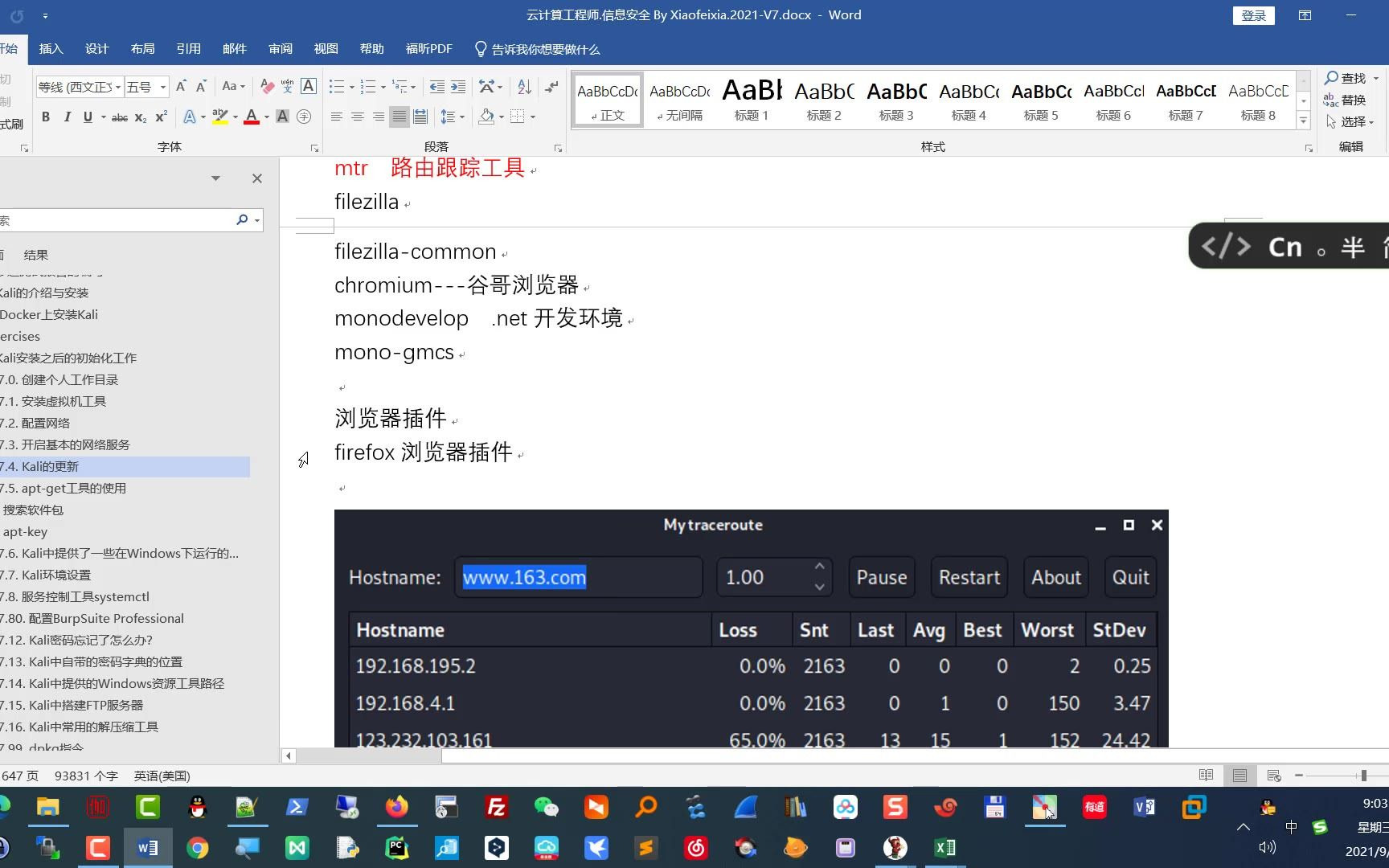The height and width of the screenshot is (868, 1389).
Task: Apply strikethrough to selected text
Action: pyautogui.click(x=118, y=117)
